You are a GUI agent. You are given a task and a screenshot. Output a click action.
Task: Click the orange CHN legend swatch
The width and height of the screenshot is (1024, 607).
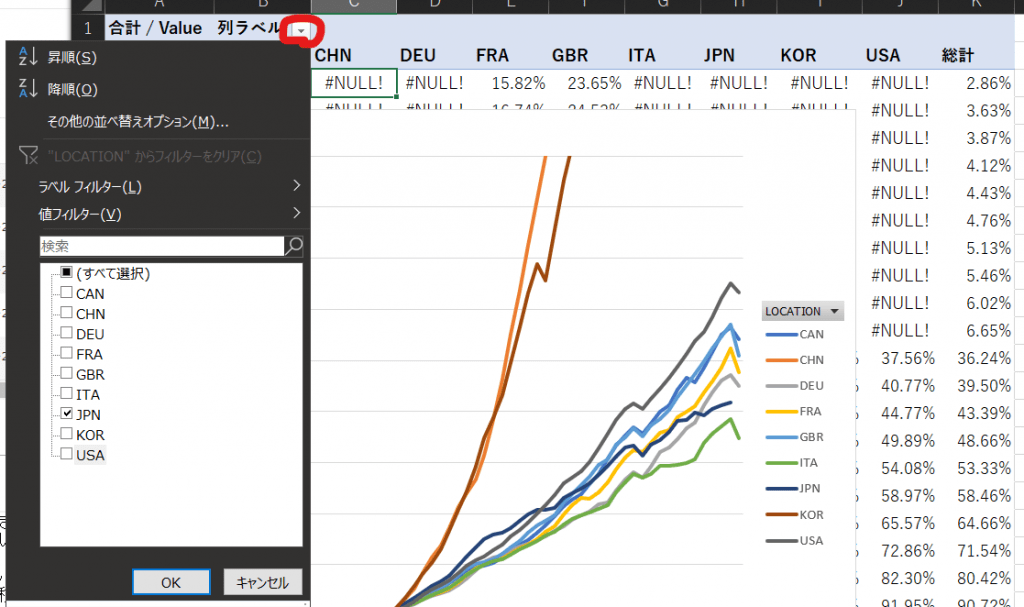click(780, 360)
